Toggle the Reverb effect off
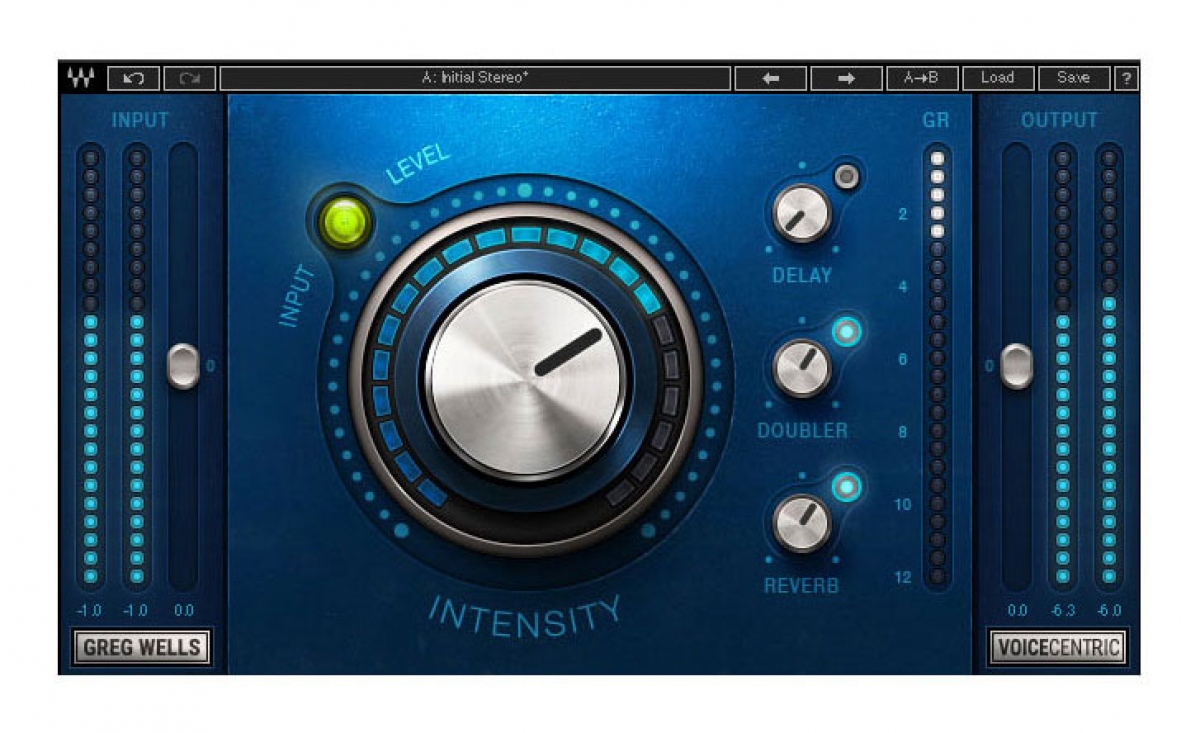The image size is (1200, 733). click(x=848, y=487)
